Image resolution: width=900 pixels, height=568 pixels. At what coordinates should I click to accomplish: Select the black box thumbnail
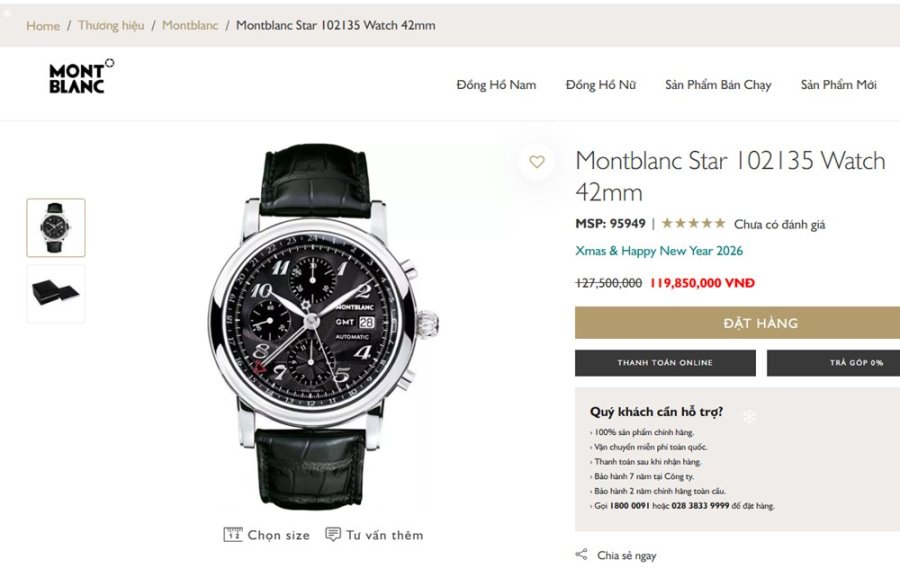coord(56,293)
